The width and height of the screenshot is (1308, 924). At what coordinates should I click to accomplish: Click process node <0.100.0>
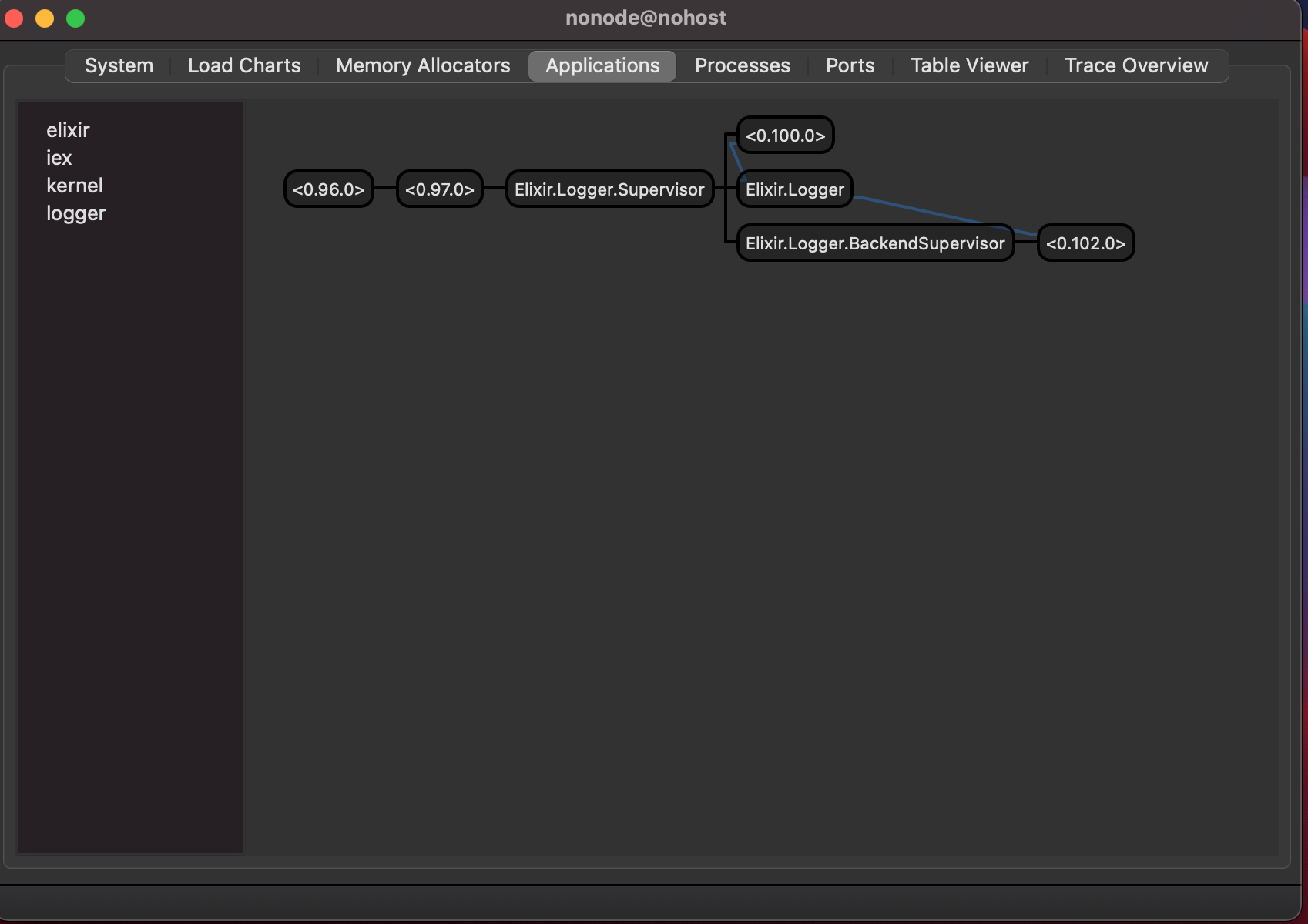[786, 136]
